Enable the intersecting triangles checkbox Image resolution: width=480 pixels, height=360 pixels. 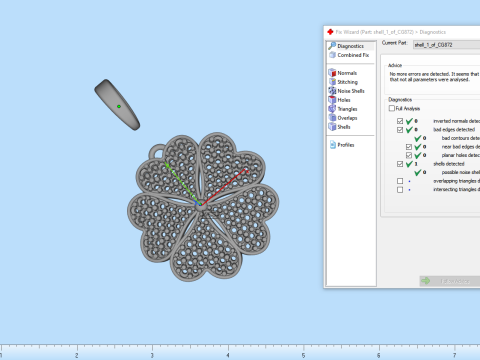400,190
